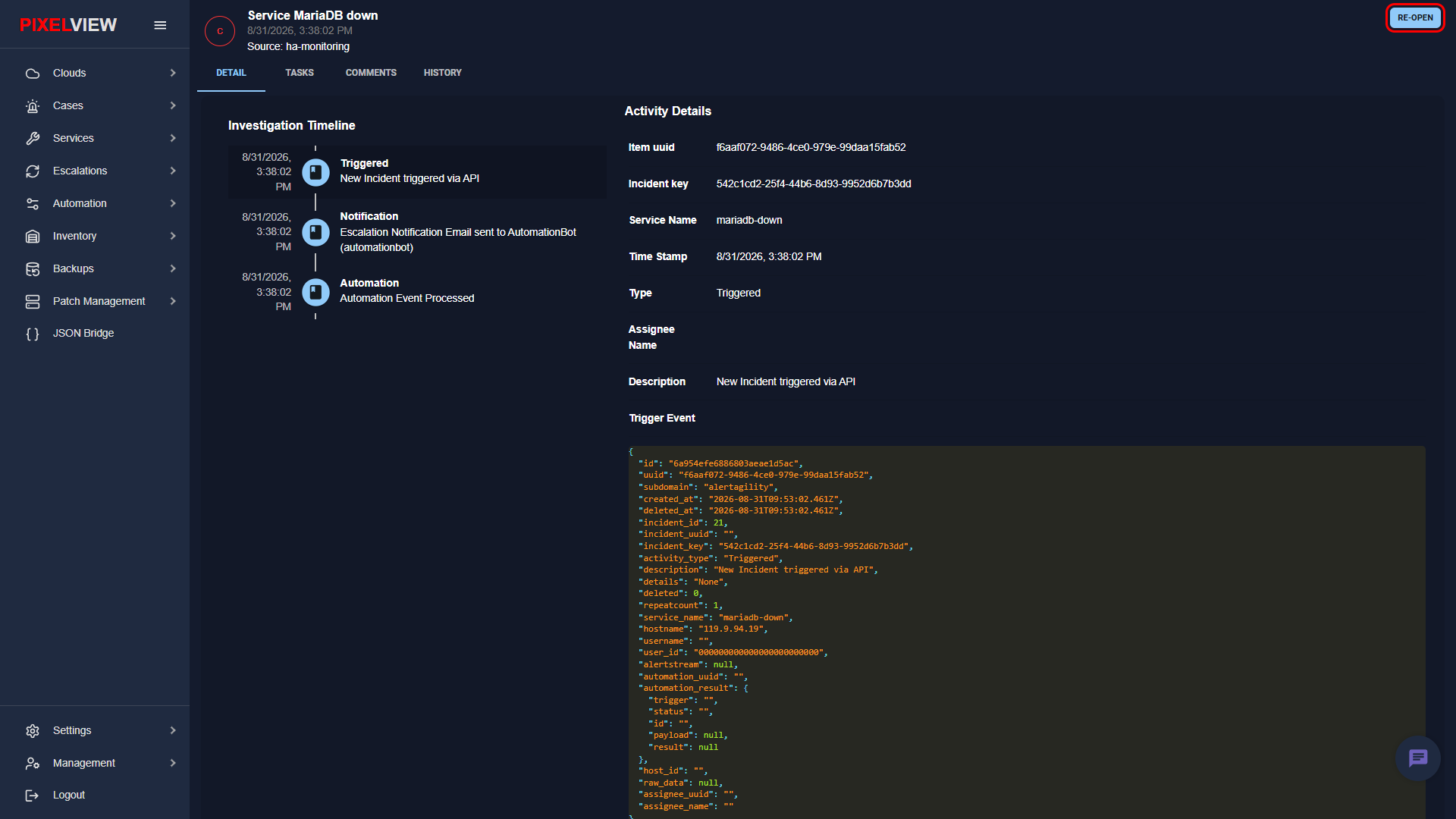Click the Clouds cloud icon in sidebar
The height and width of the screenshot is (819, 1456).
point(33,74)
